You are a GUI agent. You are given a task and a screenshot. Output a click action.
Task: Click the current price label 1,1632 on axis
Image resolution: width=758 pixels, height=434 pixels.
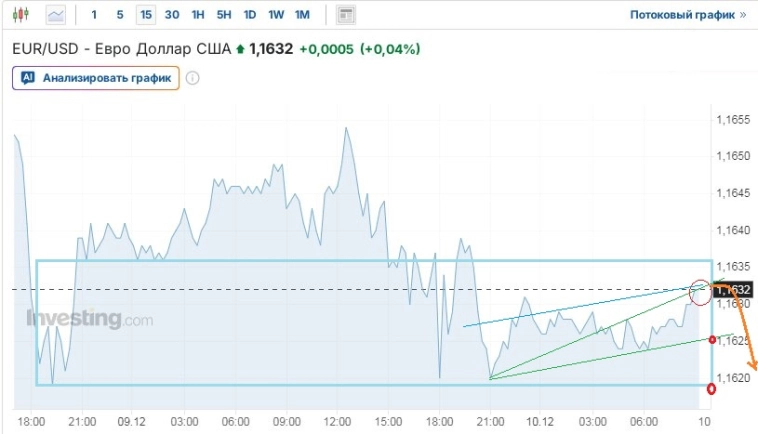point(732,290)
